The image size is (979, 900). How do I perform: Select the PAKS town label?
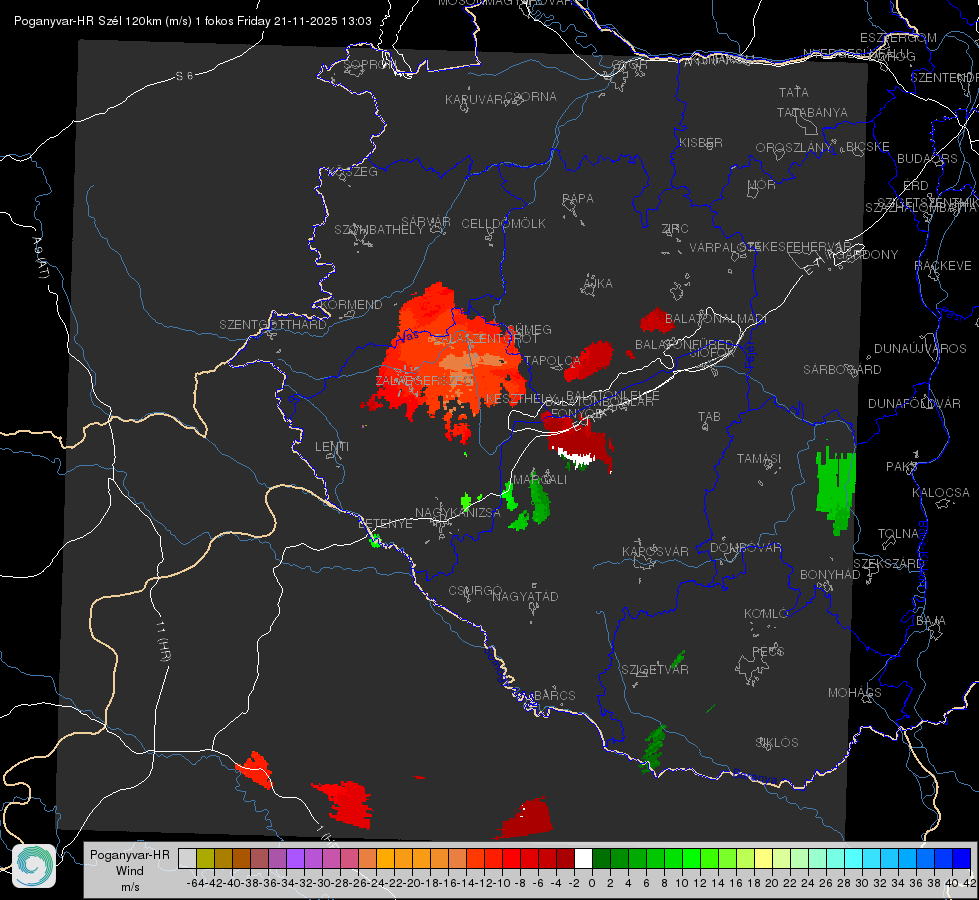point(901,467)
